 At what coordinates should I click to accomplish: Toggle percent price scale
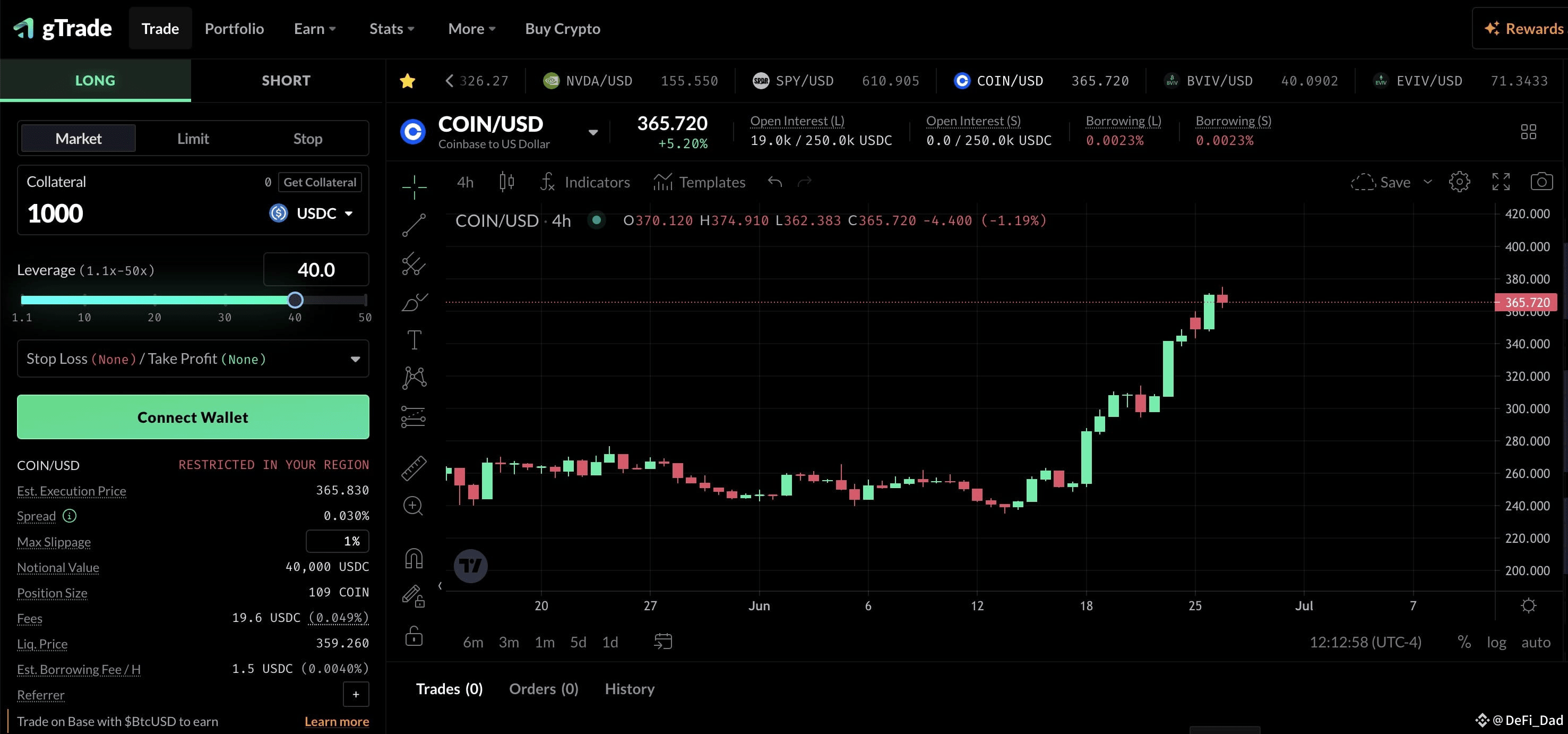pos(1464,642)
